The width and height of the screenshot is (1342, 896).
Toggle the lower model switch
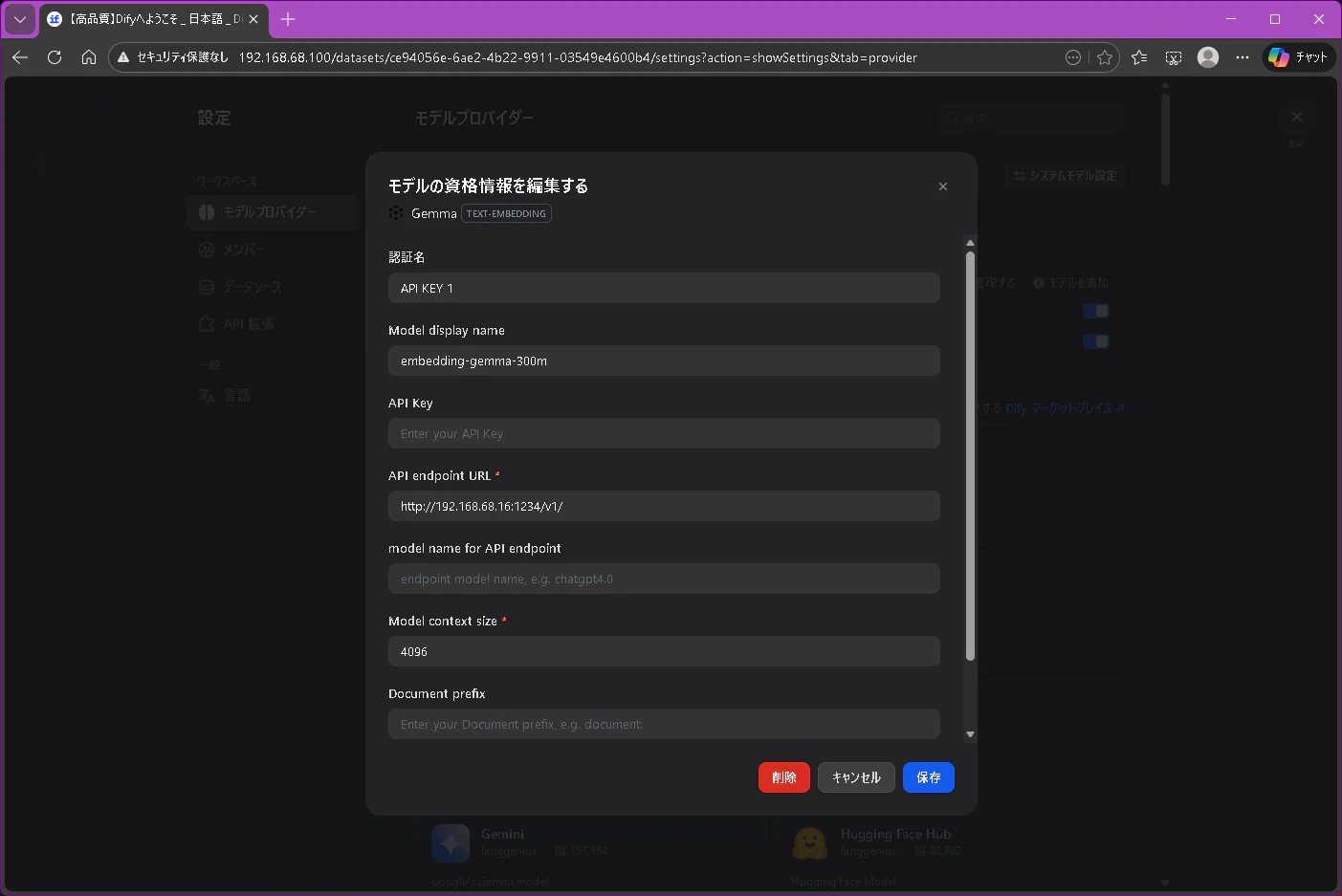point(1096,341)
